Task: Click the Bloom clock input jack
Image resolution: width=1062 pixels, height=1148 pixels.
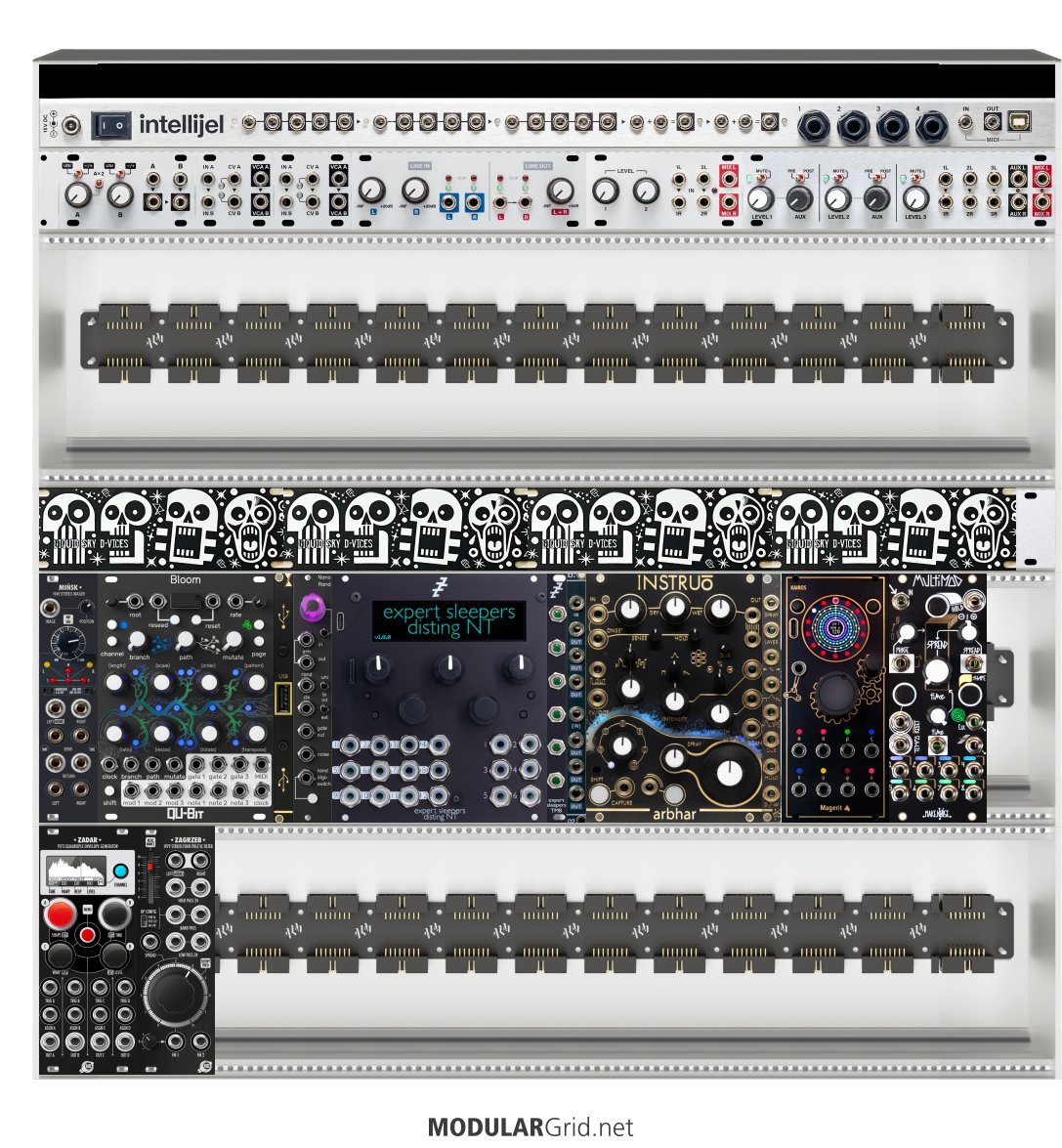Action: tap(109, 765)
